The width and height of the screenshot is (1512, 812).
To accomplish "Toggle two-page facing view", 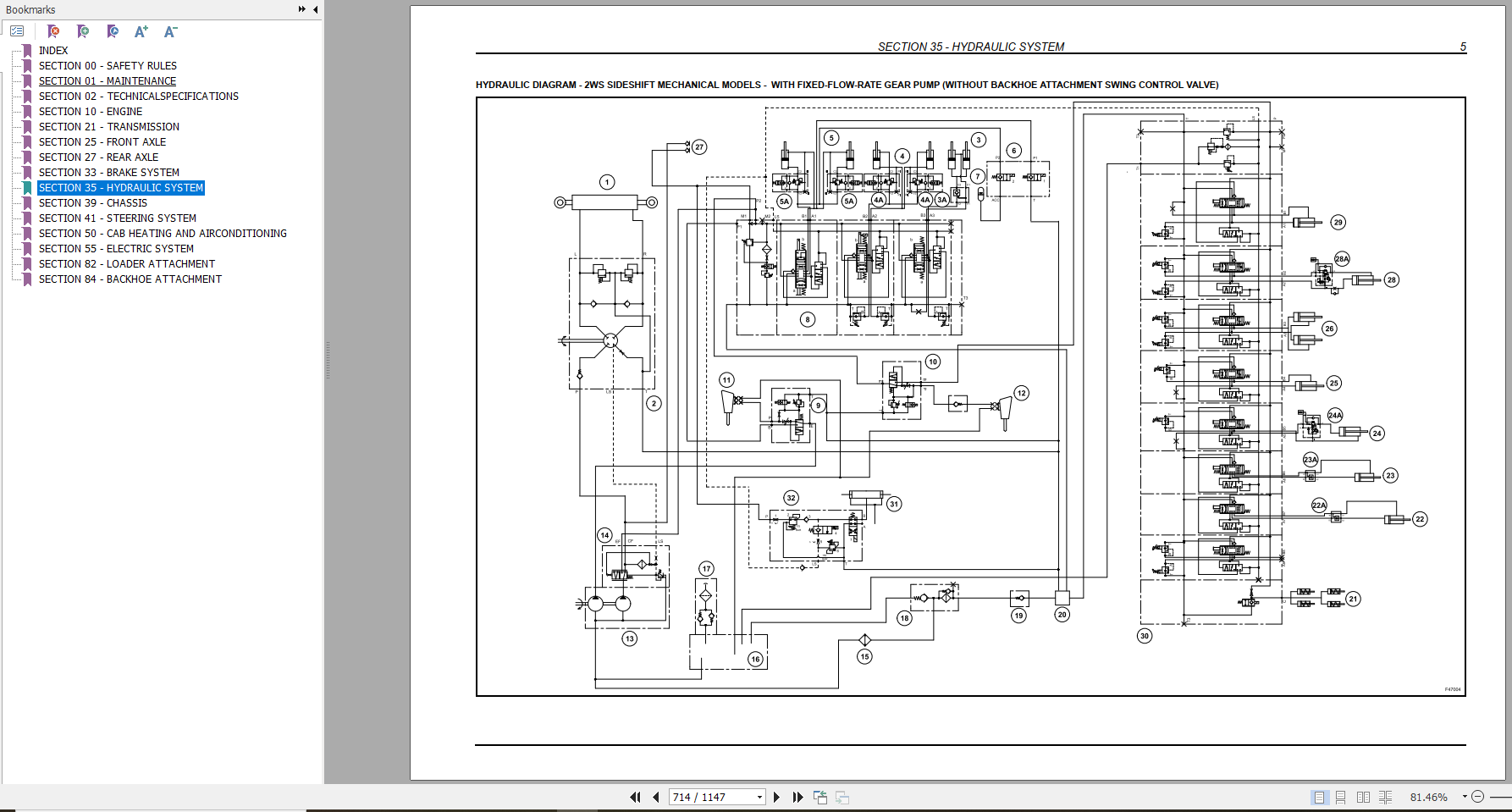I will (x=1363, y=797).
